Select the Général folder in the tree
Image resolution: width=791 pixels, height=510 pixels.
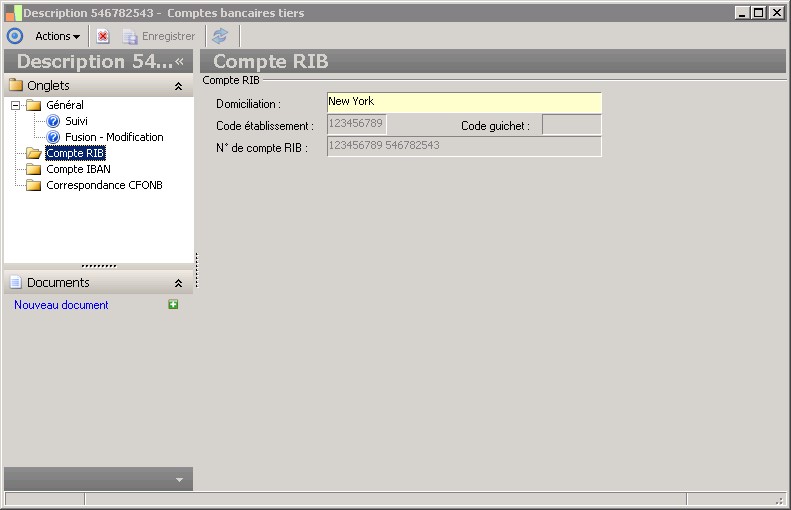(65, 105)
